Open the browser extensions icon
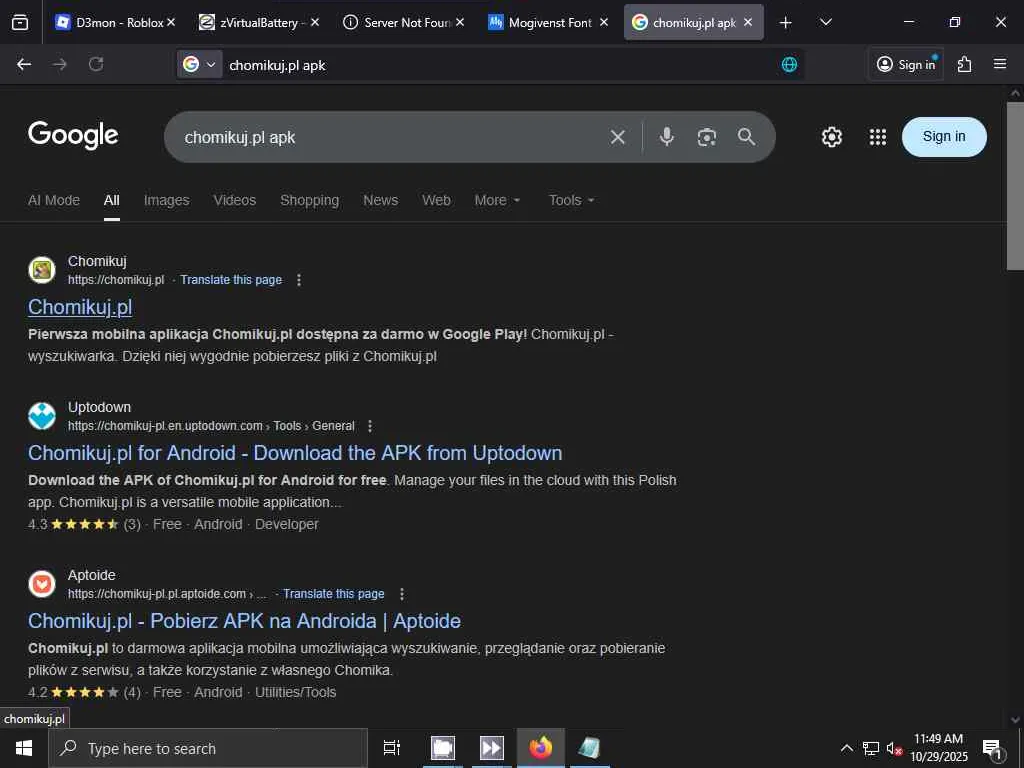 [x=964, y=64]
